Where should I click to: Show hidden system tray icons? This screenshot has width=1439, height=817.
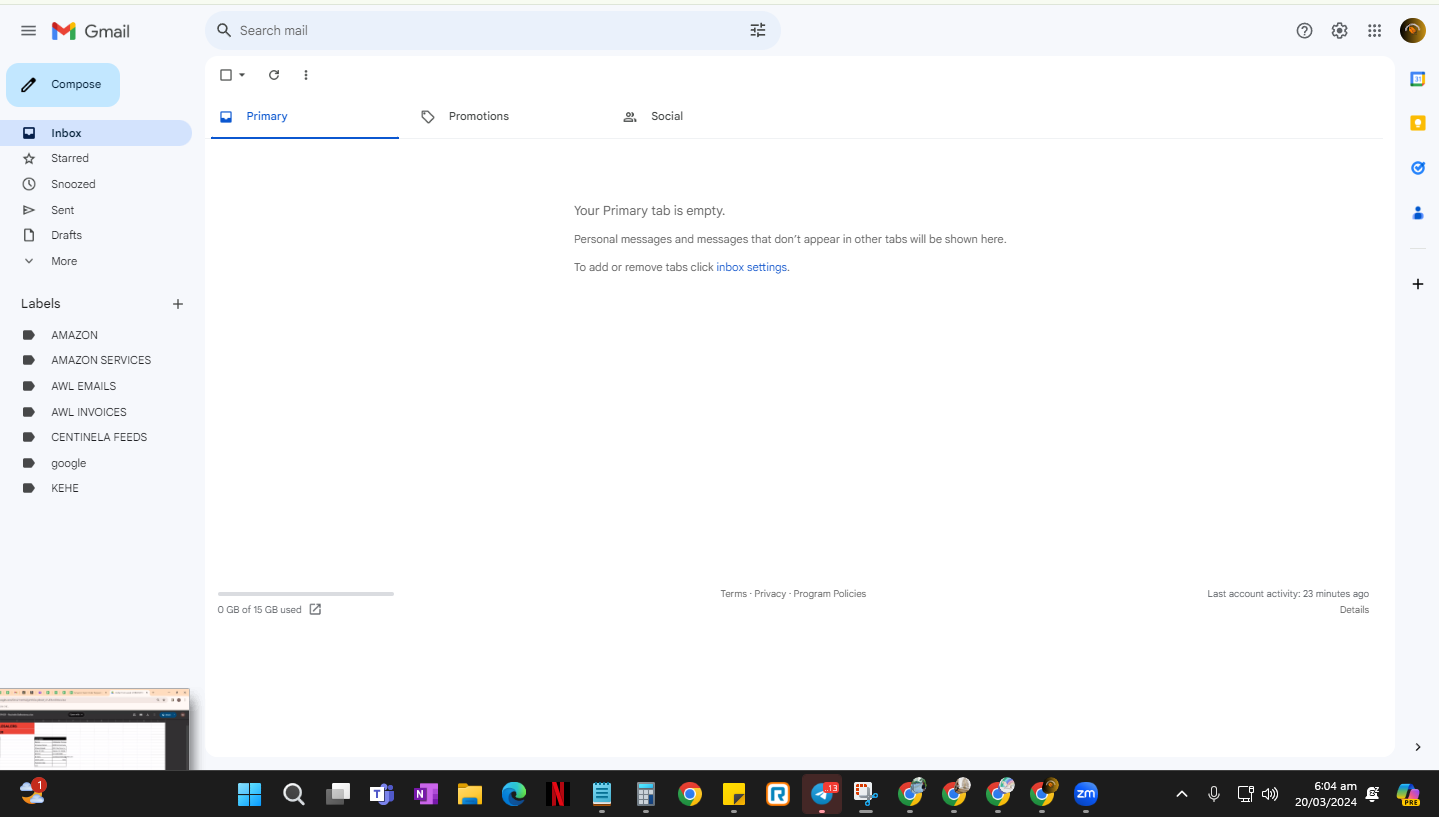[1182, 794]
